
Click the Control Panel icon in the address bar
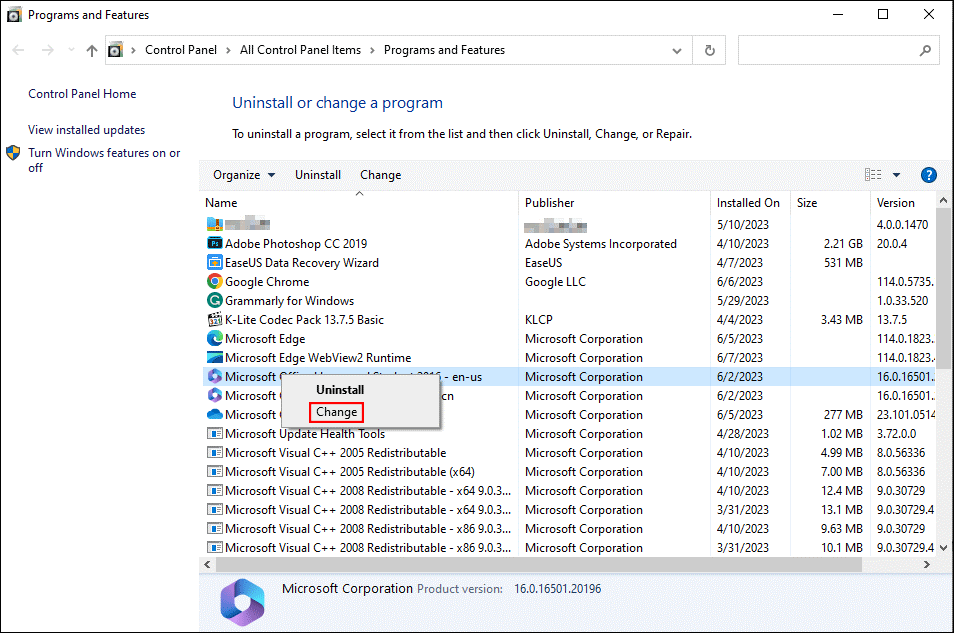click(116, 50)
